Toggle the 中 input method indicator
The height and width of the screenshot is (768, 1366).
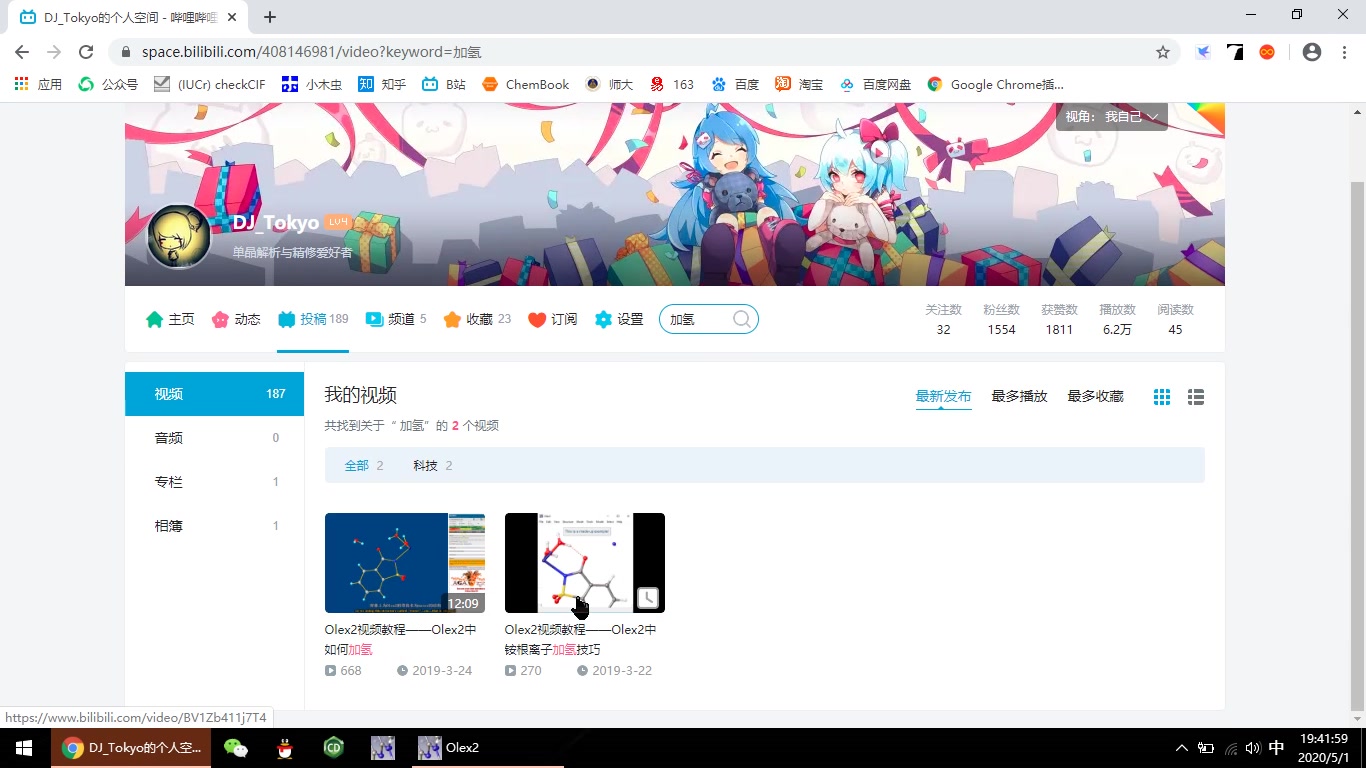pyautogui.click(x=1276, y=748)
